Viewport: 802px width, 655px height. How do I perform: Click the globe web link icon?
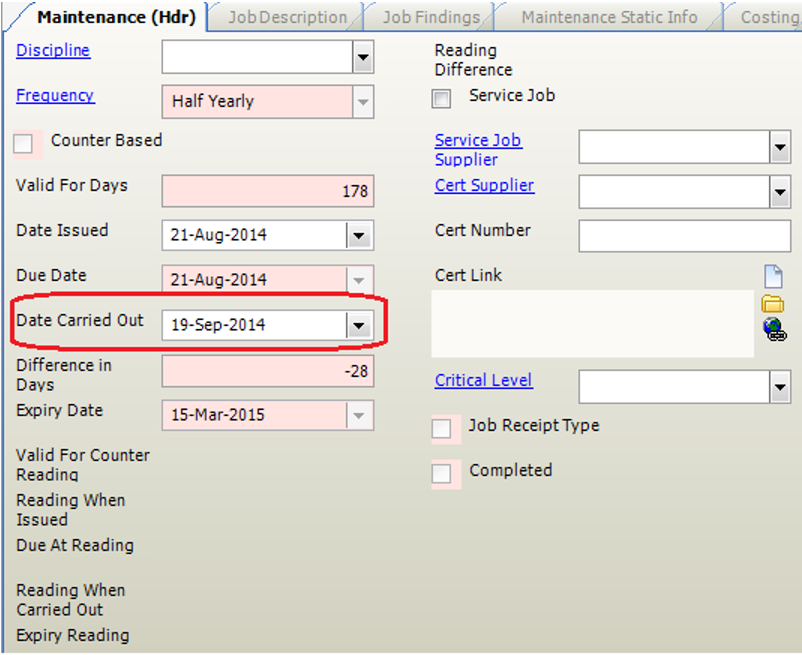773,329
